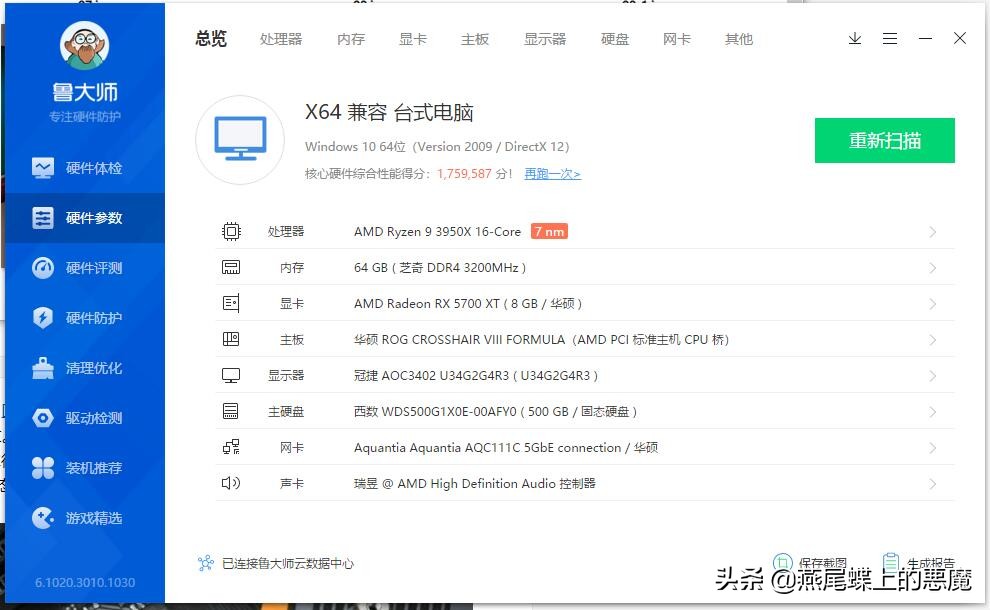990x610 pixels.
Task: Expand the 显卡 row chevron
Action: (933, 304)
